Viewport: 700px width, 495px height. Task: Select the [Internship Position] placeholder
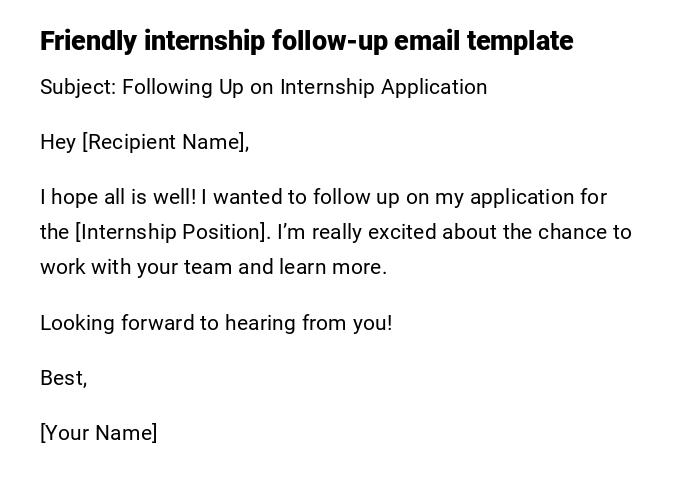pos(172,232)
